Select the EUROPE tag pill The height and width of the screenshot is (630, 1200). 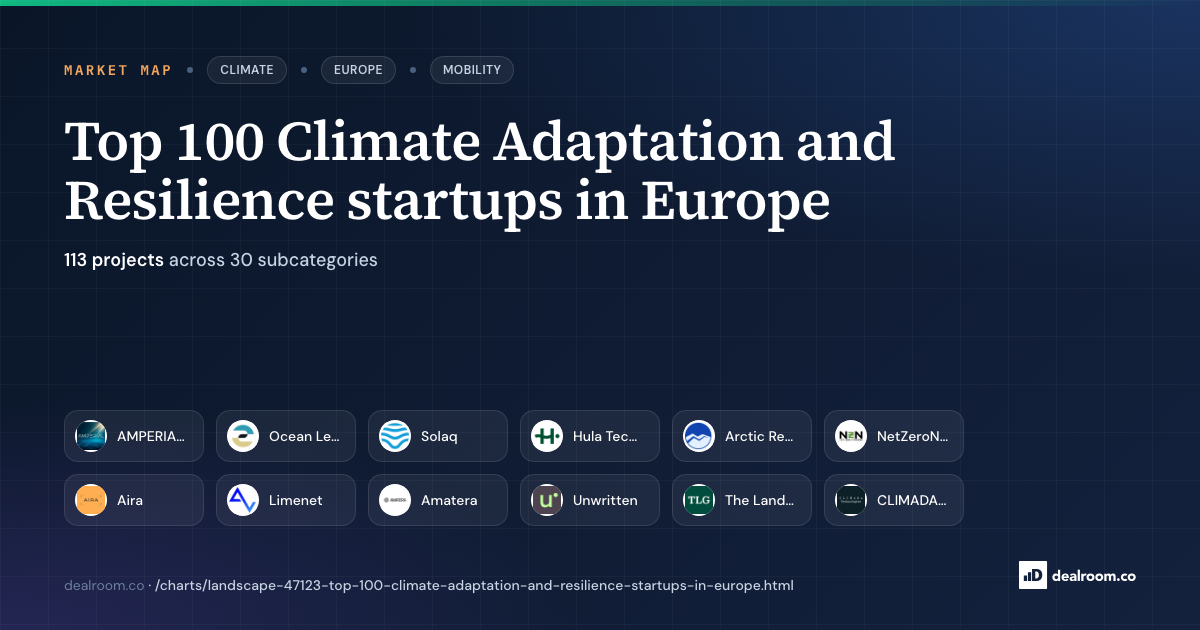pos(358,70)
